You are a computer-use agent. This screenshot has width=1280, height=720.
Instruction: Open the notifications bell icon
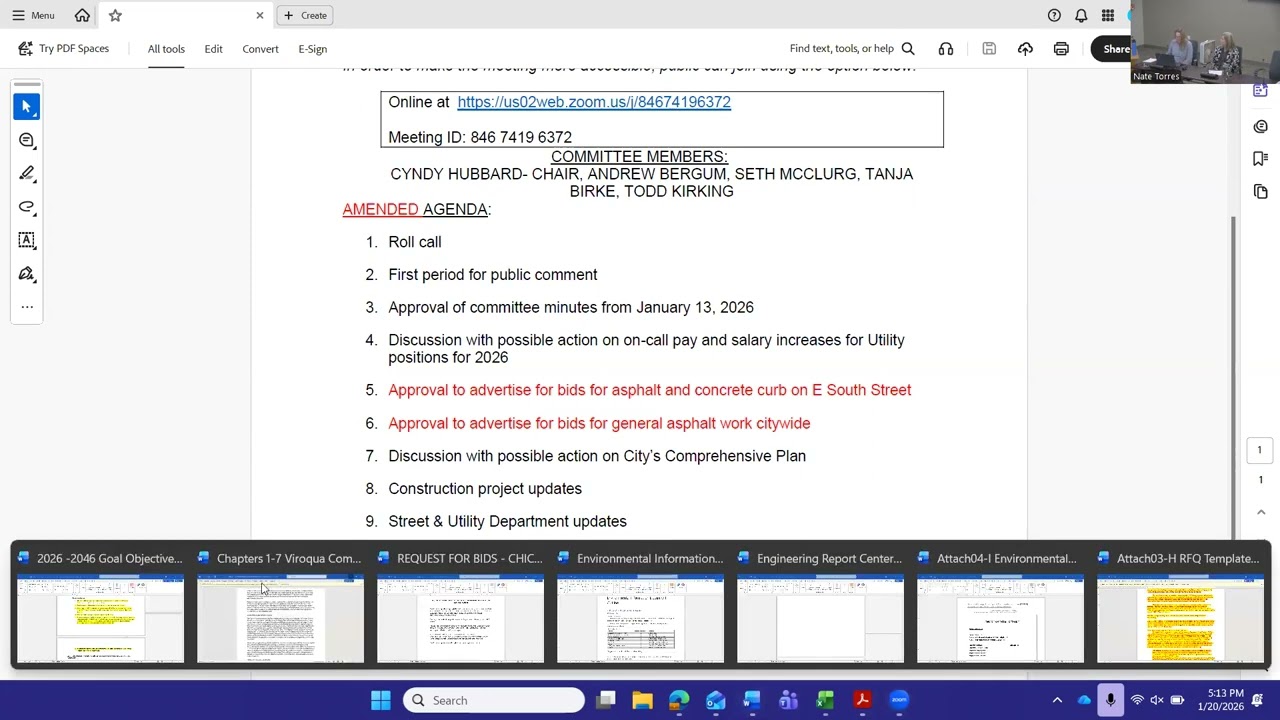[x=1081, y=15]
